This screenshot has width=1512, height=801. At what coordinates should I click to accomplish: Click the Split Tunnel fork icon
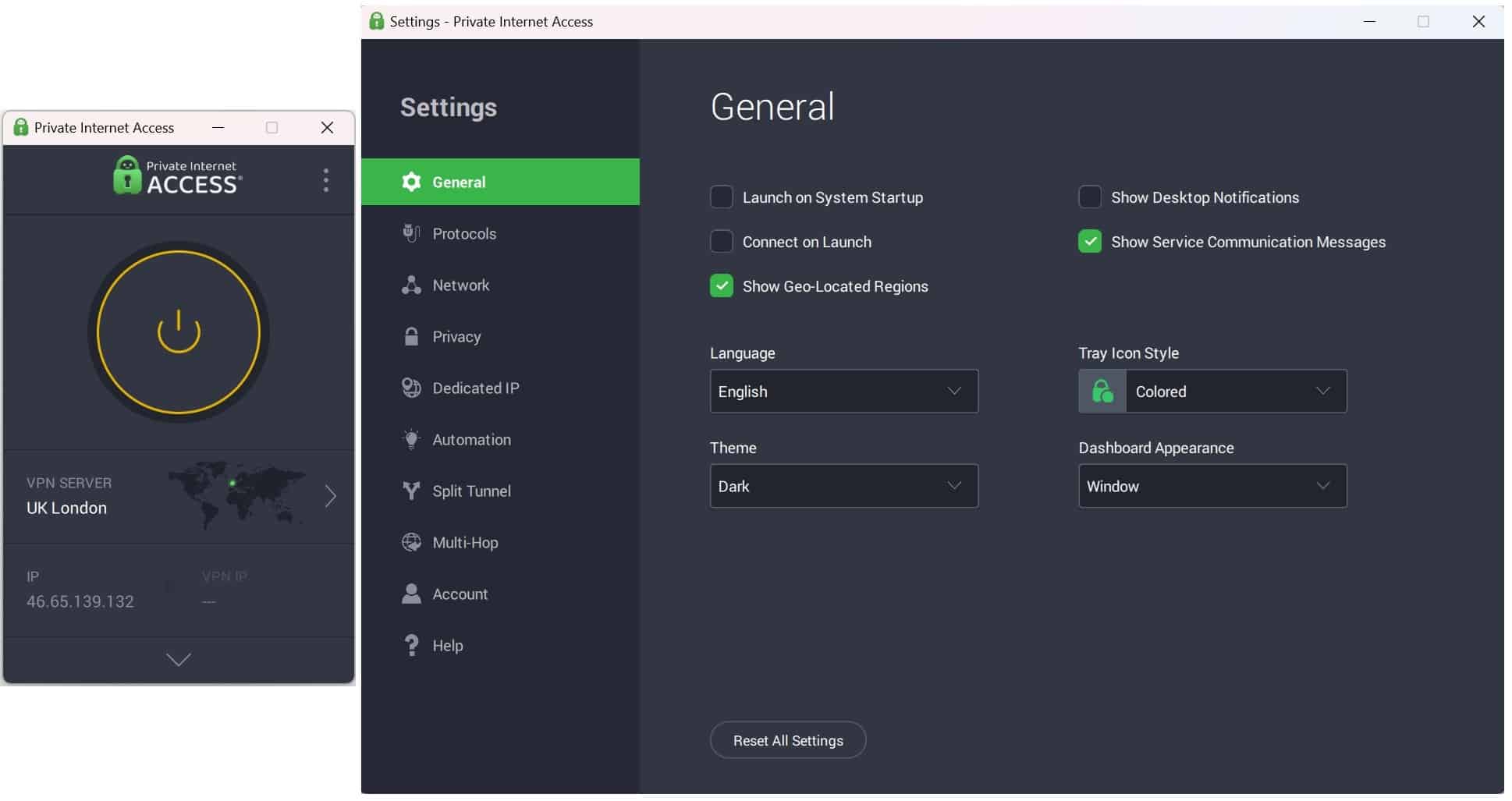[x=411, y=491]
